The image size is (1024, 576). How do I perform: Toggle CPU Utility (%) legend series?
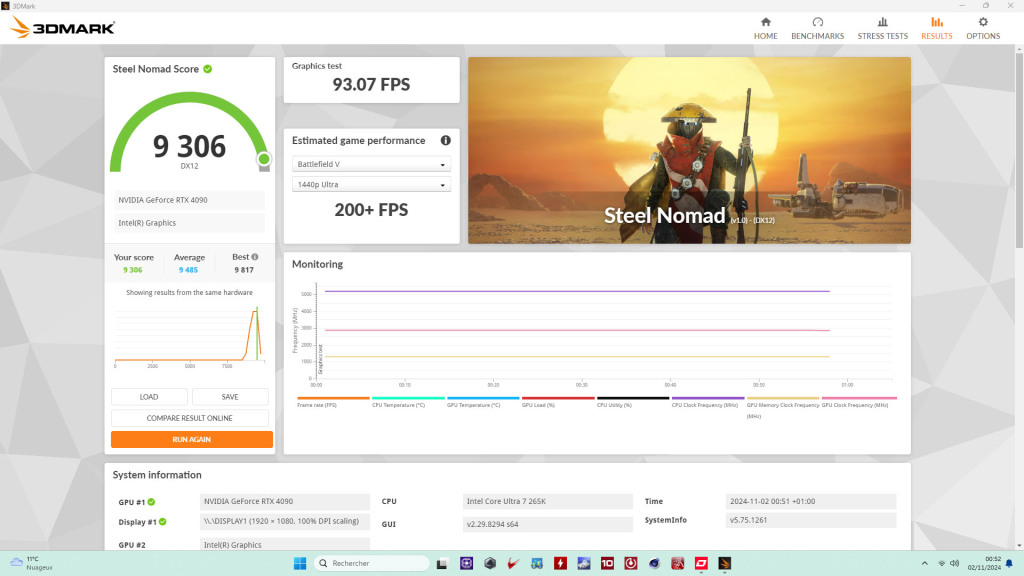tap(633, 402)
